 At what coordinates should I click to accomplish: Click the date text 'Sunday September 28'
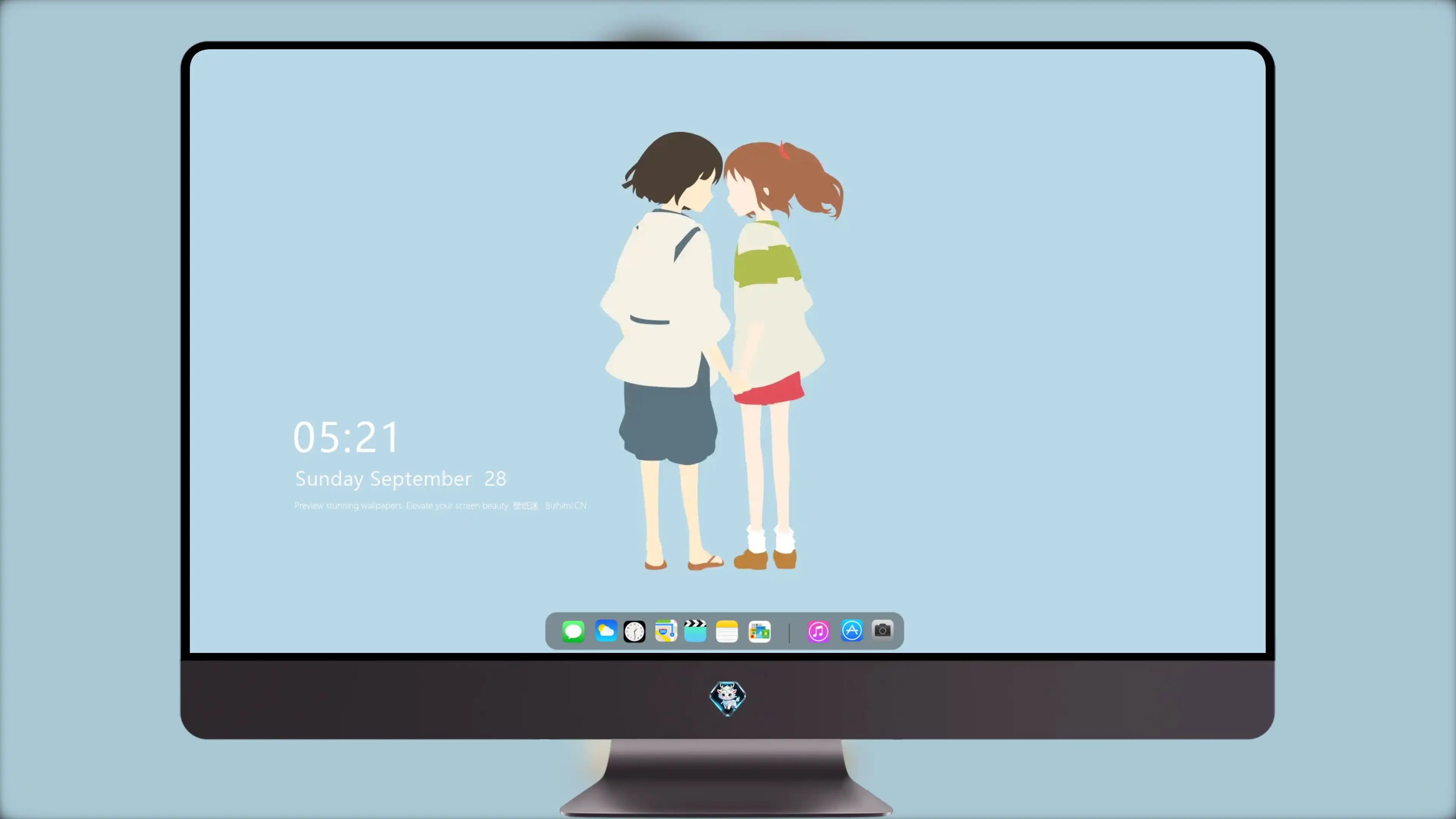401,479
